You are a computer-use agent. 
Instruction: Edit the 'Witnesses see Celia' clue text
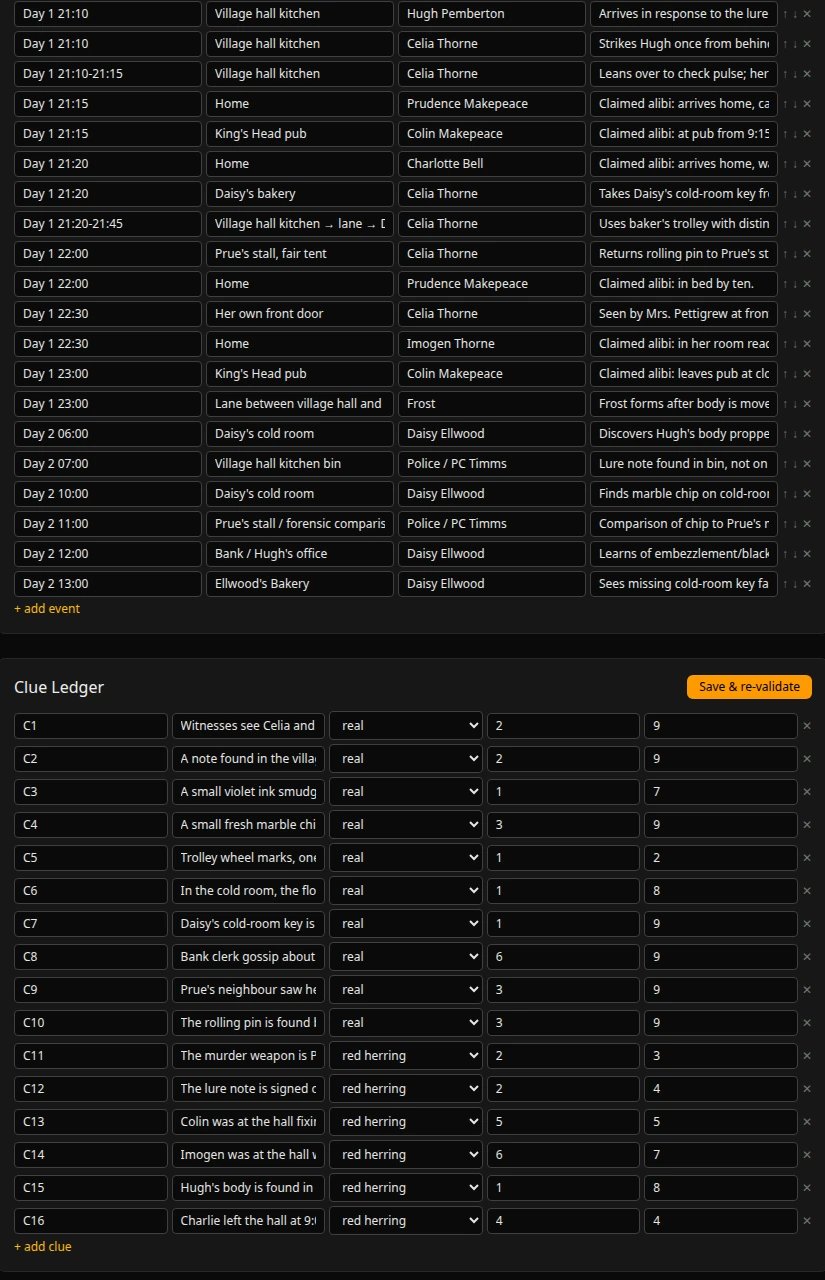click(x=249, y=726)
